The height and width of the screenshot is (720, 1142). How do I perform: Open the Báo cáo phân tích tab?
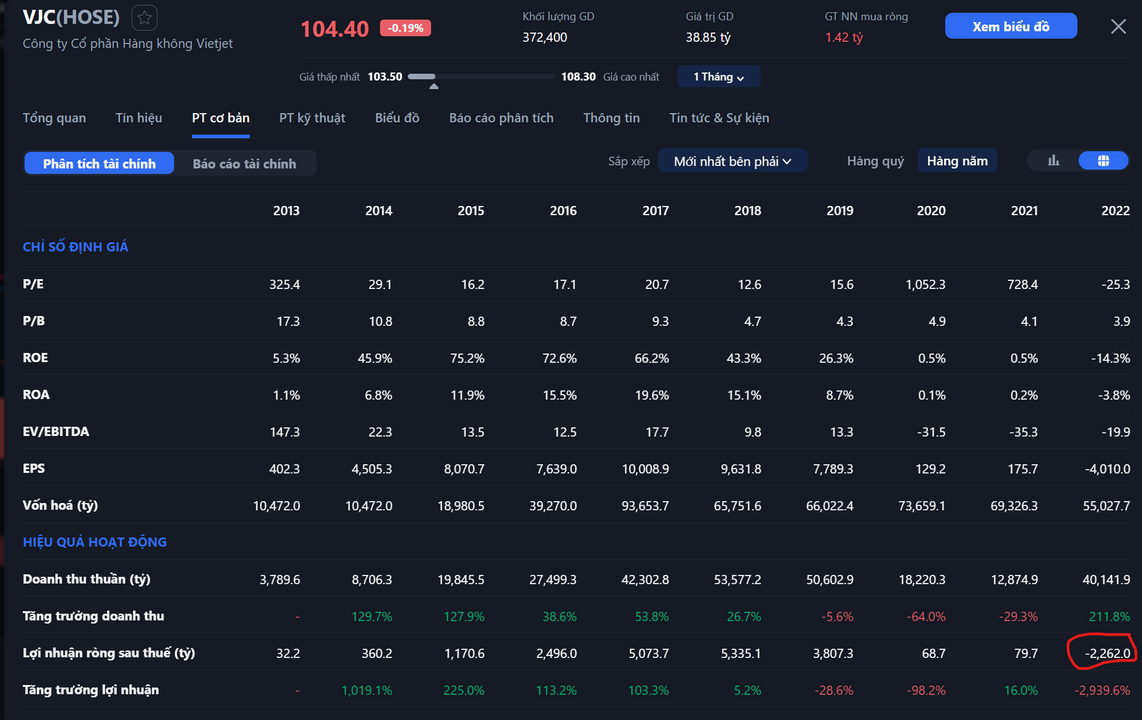click(x=501, y=118)
